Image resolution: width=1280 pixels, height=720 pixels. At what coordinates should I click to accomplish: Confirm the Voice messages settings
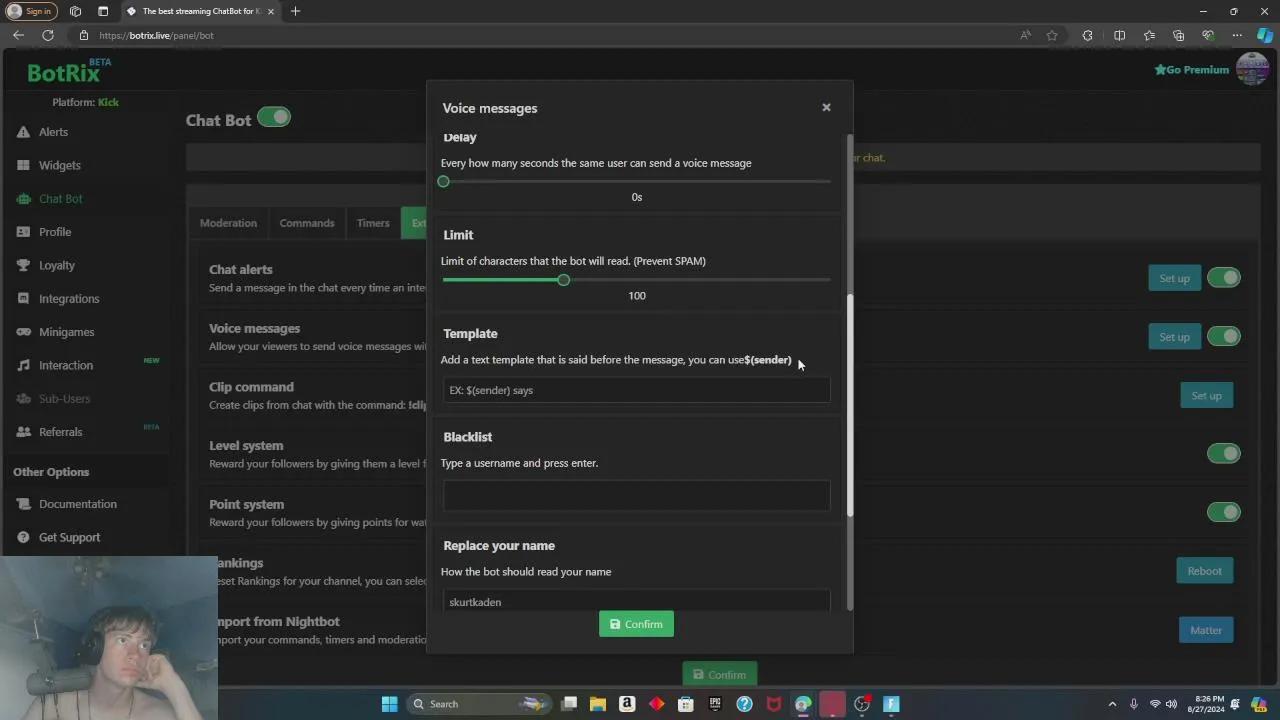(636, 624)
